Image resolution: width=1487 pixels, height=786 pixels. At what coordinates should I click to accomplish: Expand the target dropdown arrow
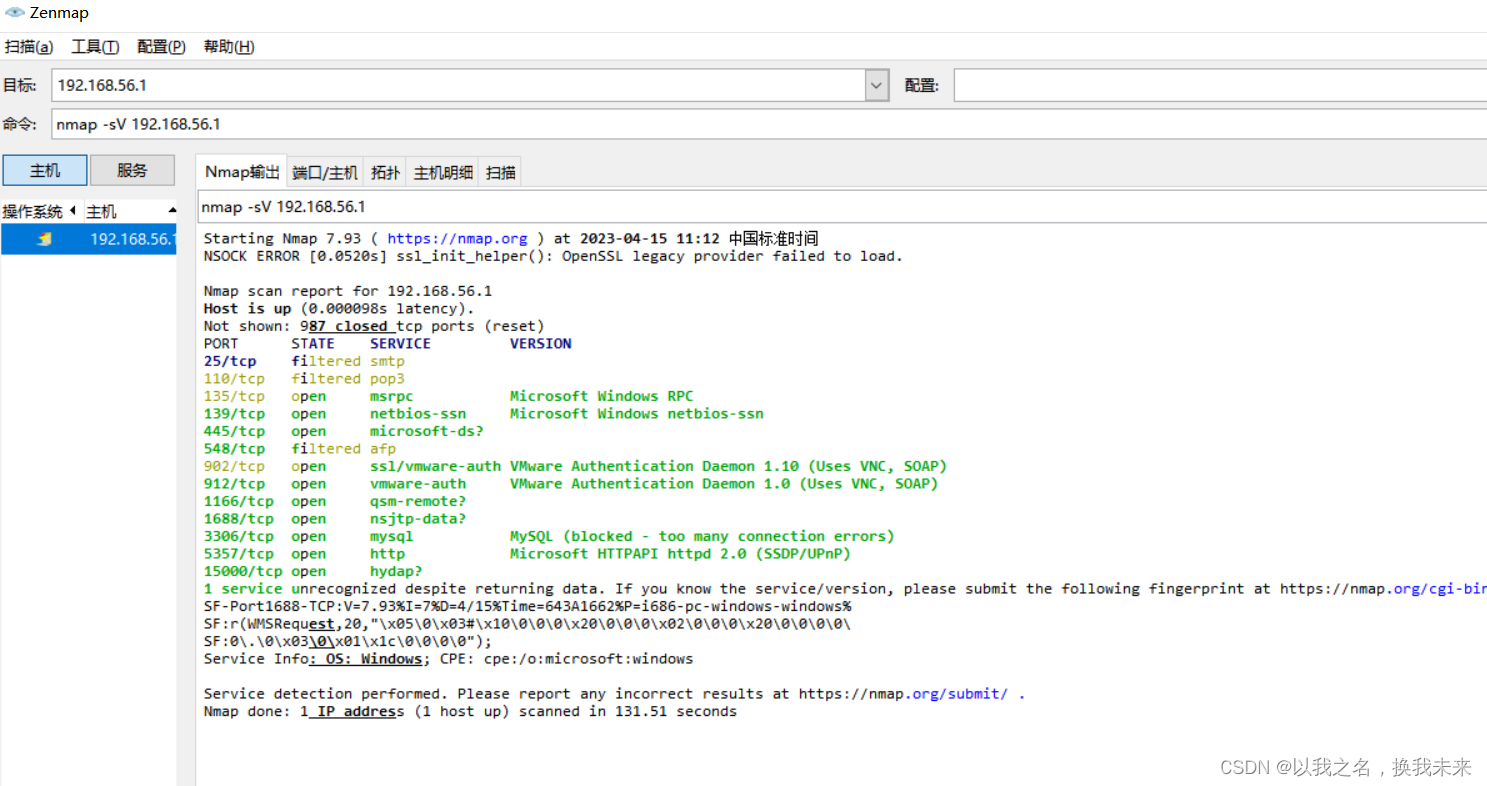click(x=877, y=86)
